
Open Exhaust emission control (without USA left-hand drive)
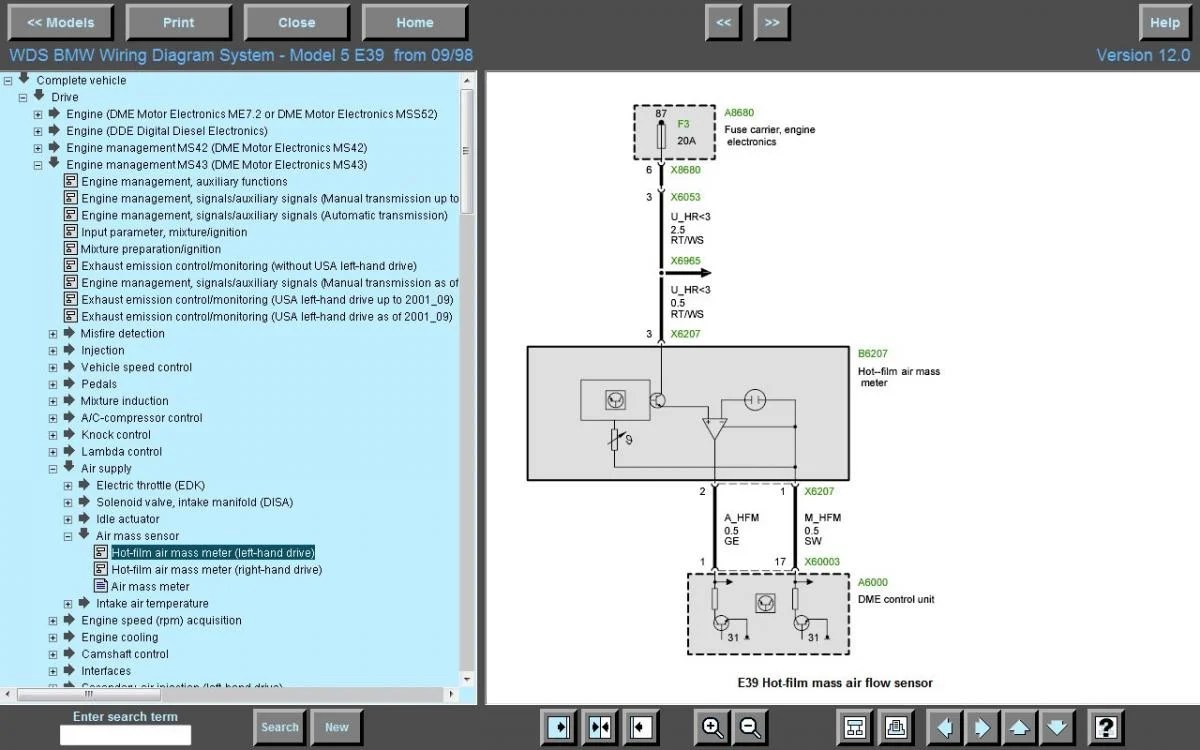coord(249,266)
